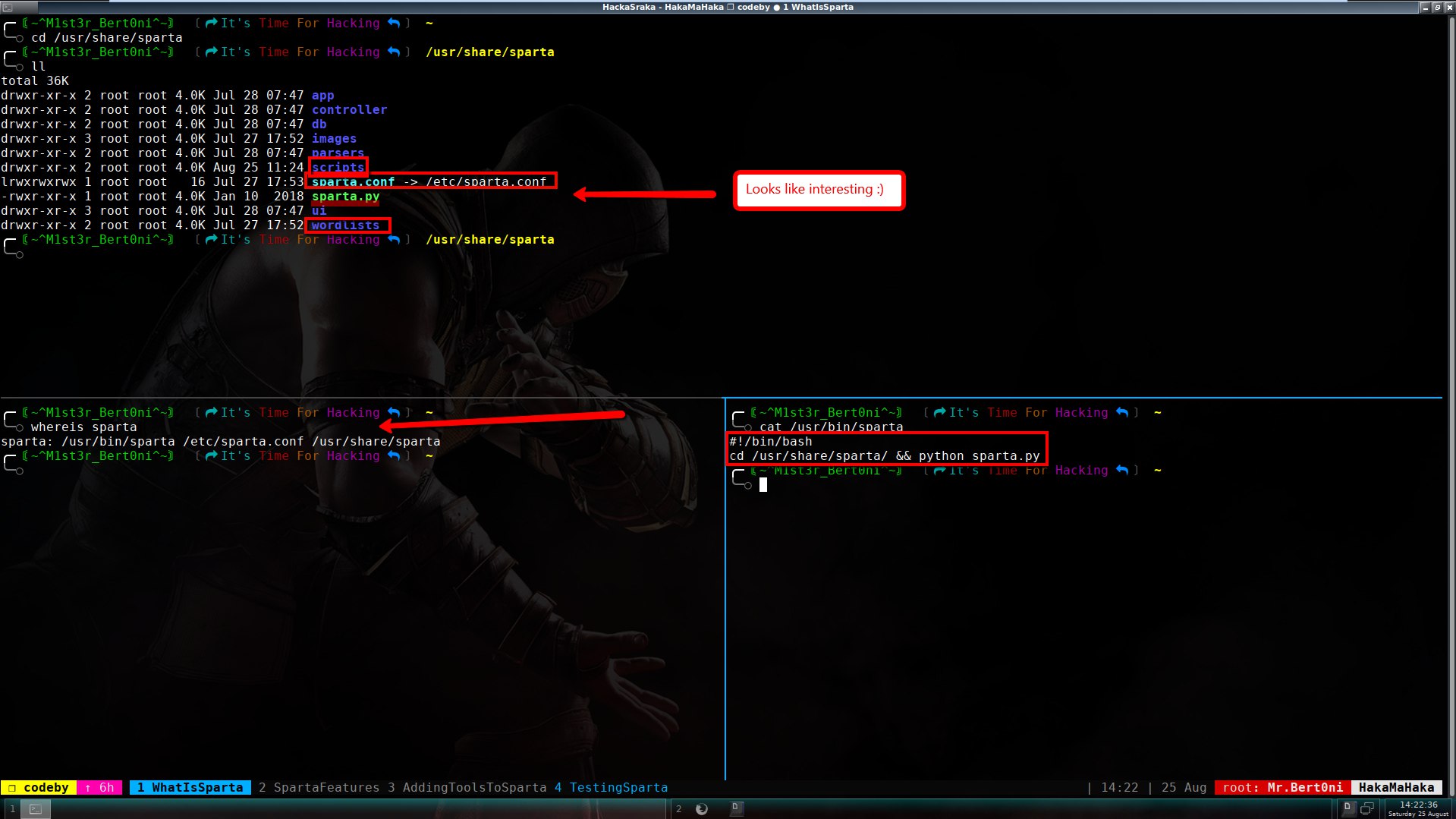
Task: Click the terminal icon in the taskbar
Action: 35,809
